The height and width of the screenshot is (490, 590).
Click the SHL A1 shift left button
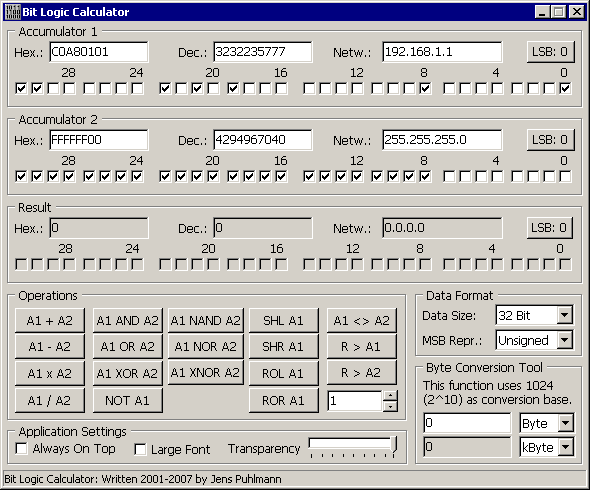tap(283, 320)
